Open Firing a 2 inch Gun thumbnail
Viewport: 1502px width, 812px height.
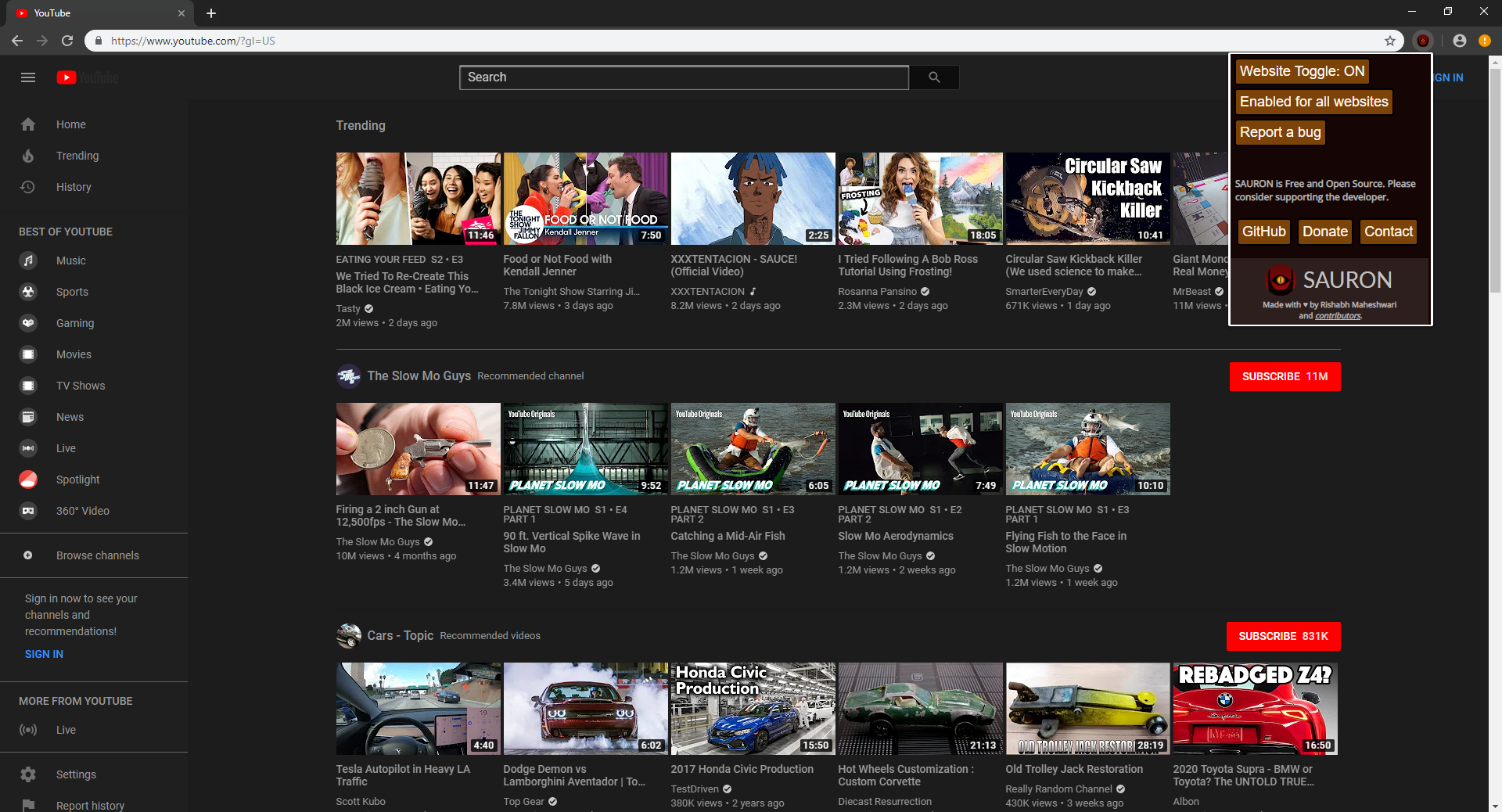(x=418, y=449)
